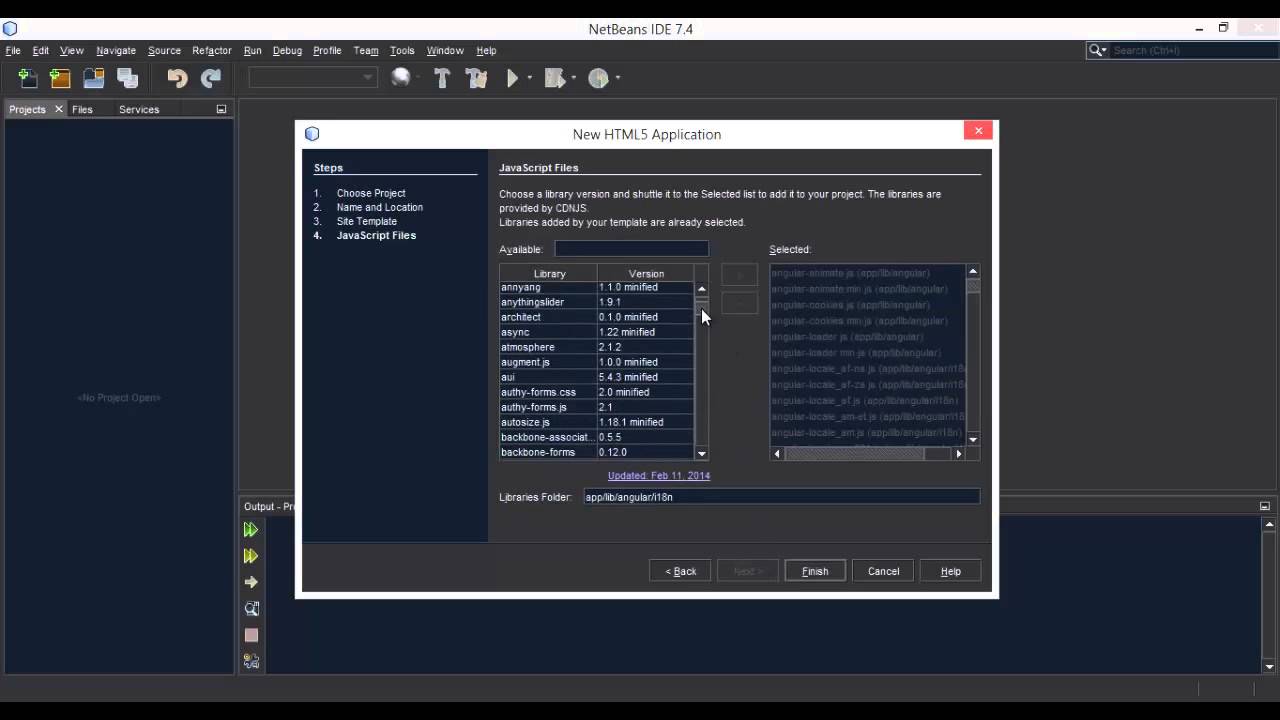
Task: Click the Build Project hammer icon
Action: [x=442, y=78]
